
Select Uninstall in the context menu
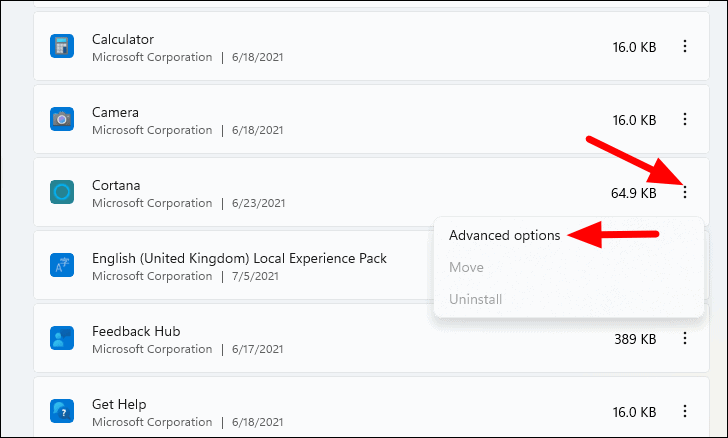tap(475, 299)
